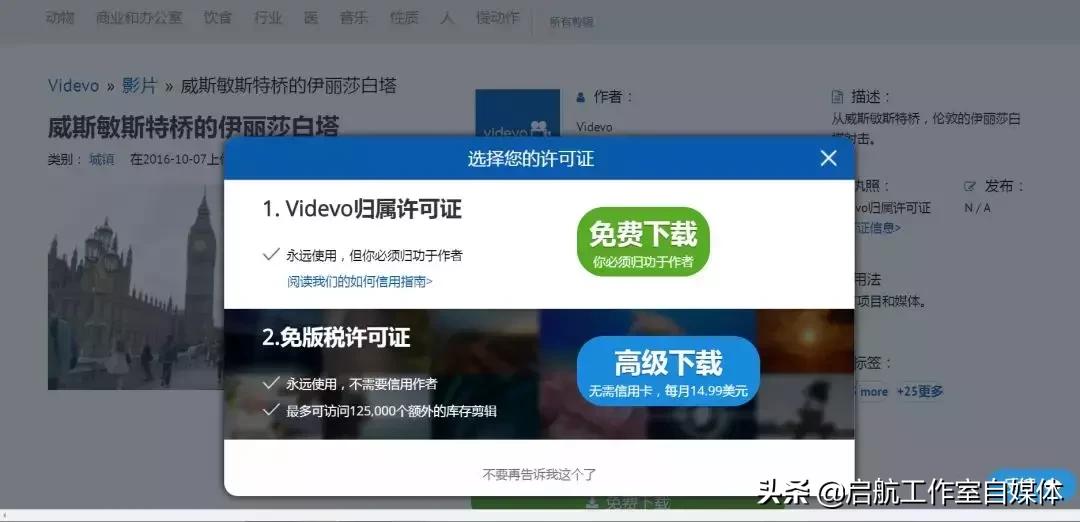Click the more tag button
This screenshot has width=1080, height=522.
click(872, 391)
